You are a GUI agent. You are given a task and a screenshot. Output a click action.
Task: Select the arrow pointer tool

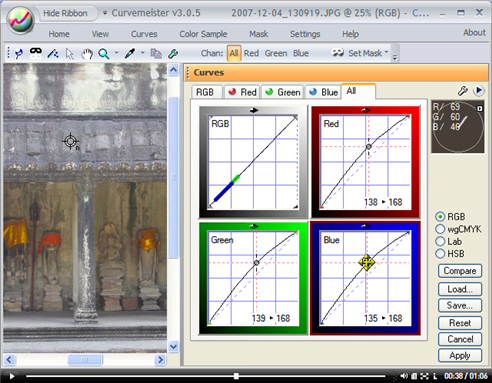70,54
